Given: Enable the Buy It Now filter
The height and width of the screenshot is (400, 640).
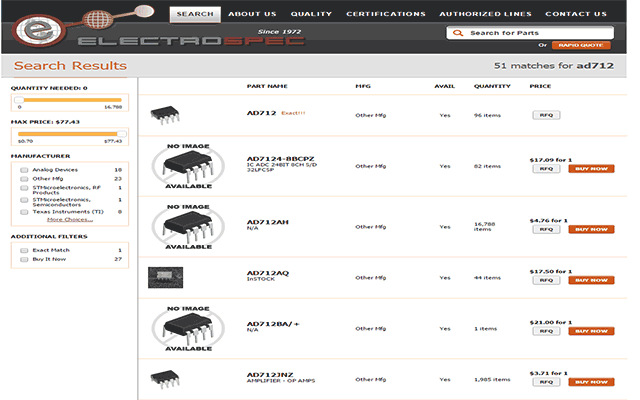Looking at the screenshot, I should (x=24, y=259).
